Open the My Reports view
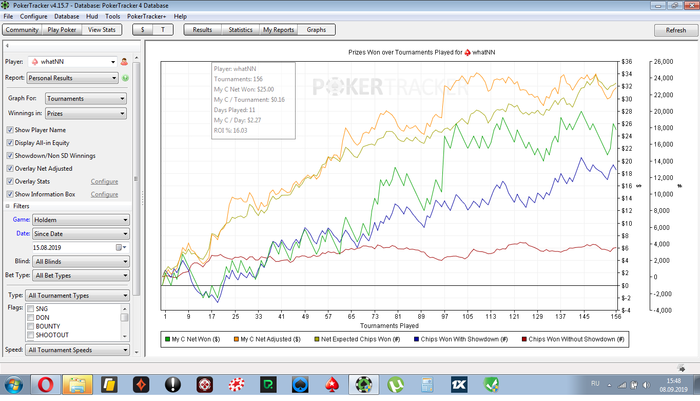 pos(279,29)
